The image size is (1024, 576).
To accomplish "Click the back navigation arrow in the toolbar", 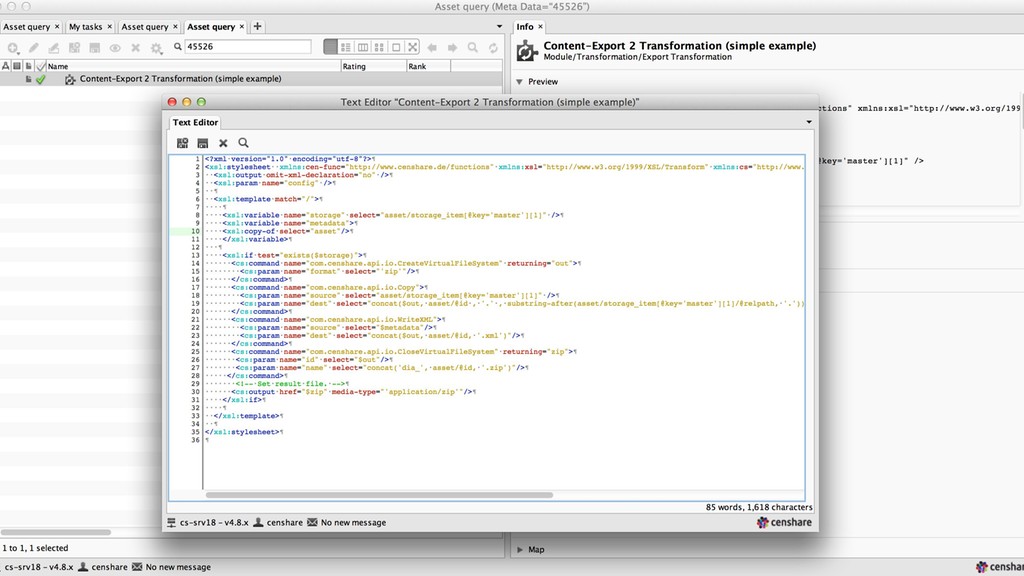I will click(x=432, y=47).
